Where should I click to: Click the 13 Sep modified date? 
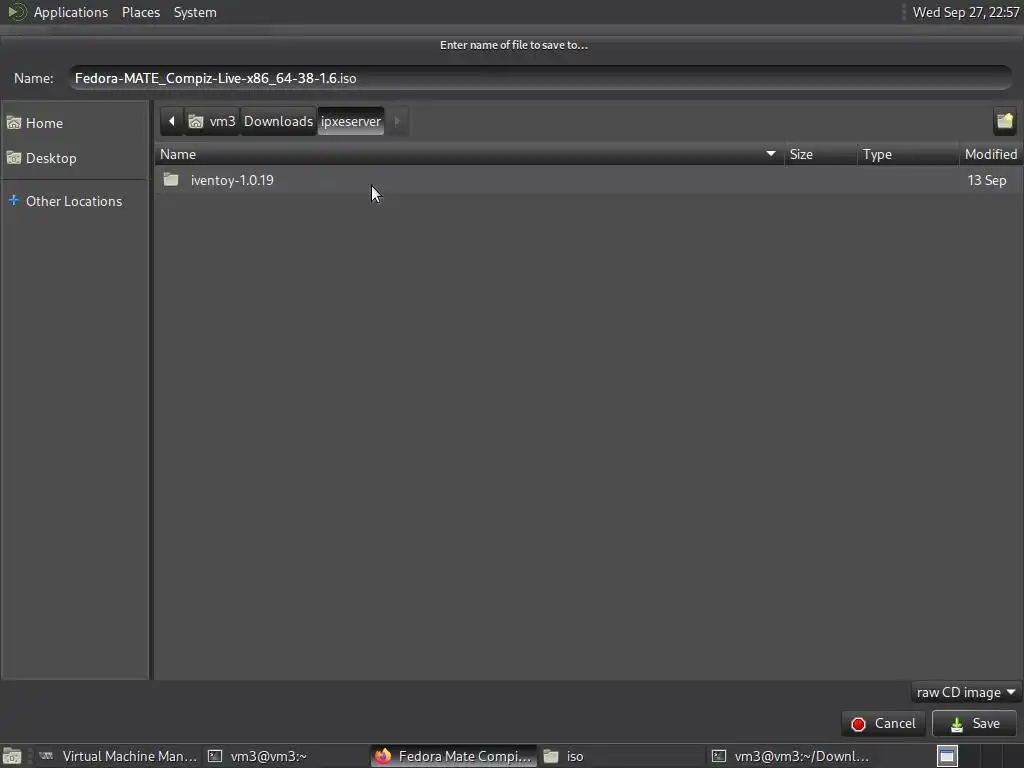987,180
